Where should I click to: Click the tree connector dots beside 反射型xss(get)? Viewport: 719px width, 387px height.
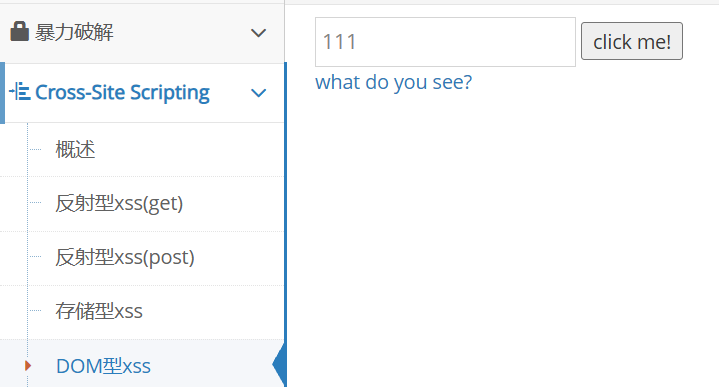point(35,203)
